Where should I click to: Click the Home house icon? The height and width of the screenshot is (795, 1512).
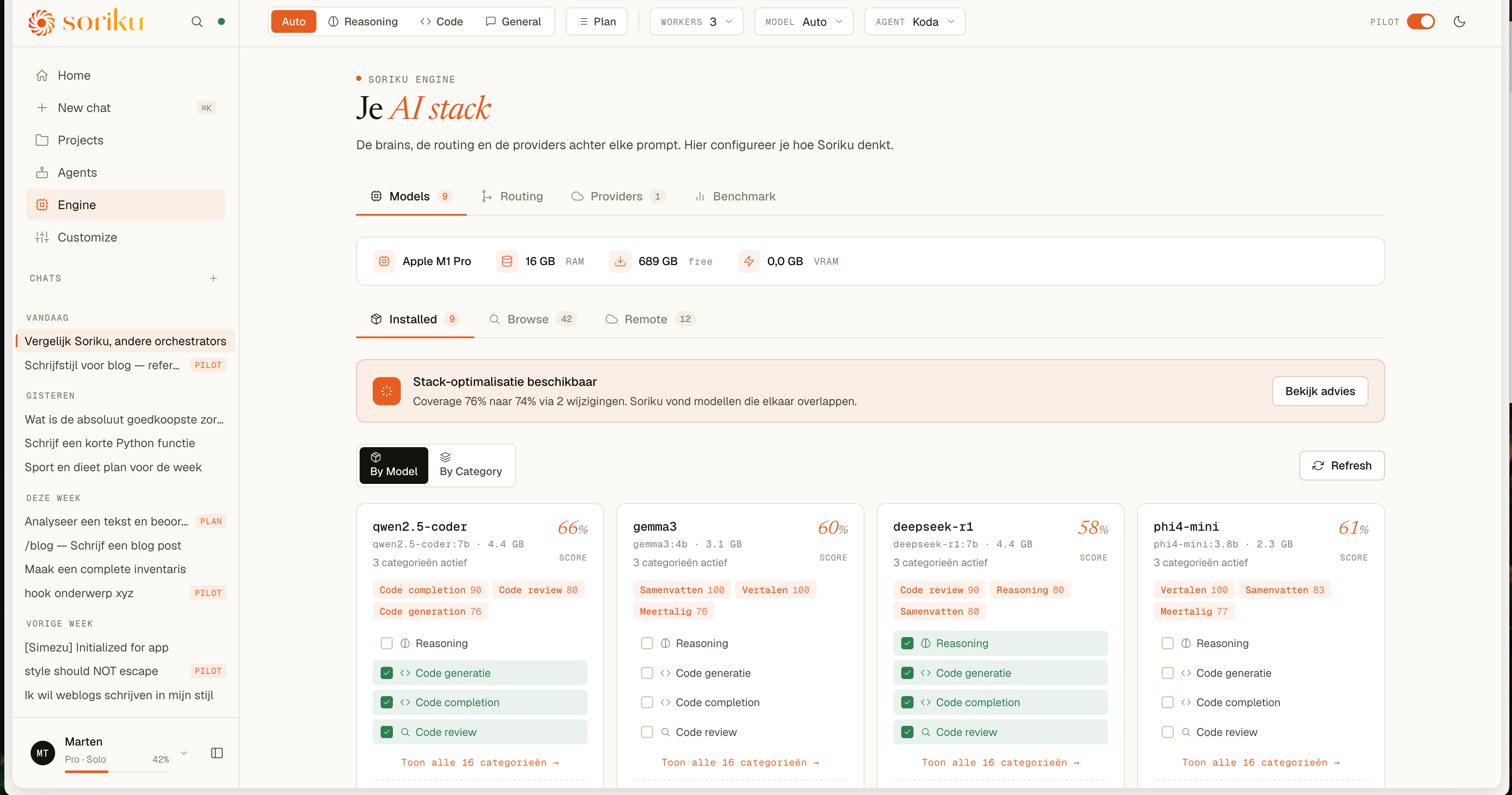[x=42, y=75]
